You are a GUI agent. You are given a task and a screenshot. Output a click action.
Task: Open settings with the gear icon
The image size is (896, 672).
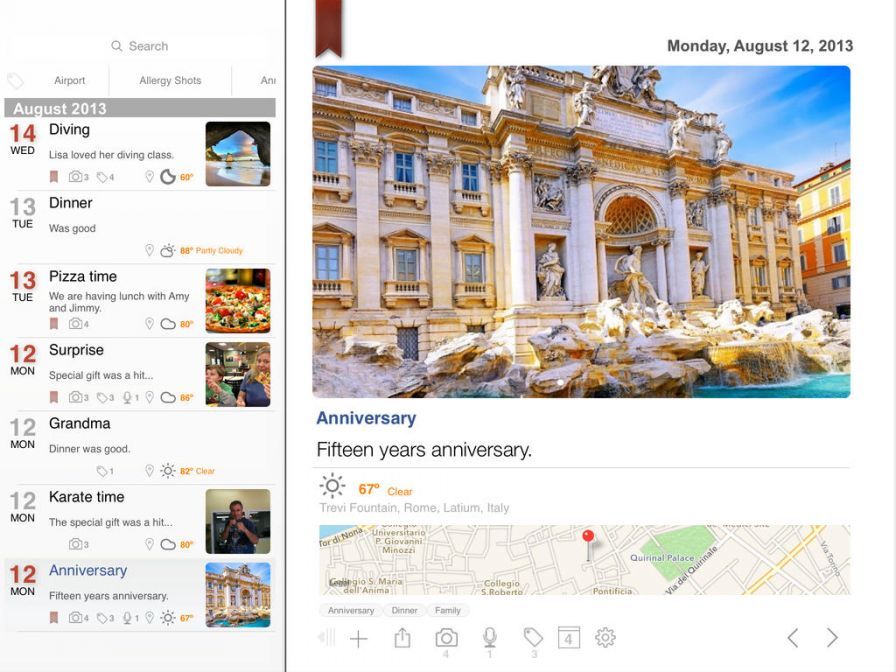(605, 638)
